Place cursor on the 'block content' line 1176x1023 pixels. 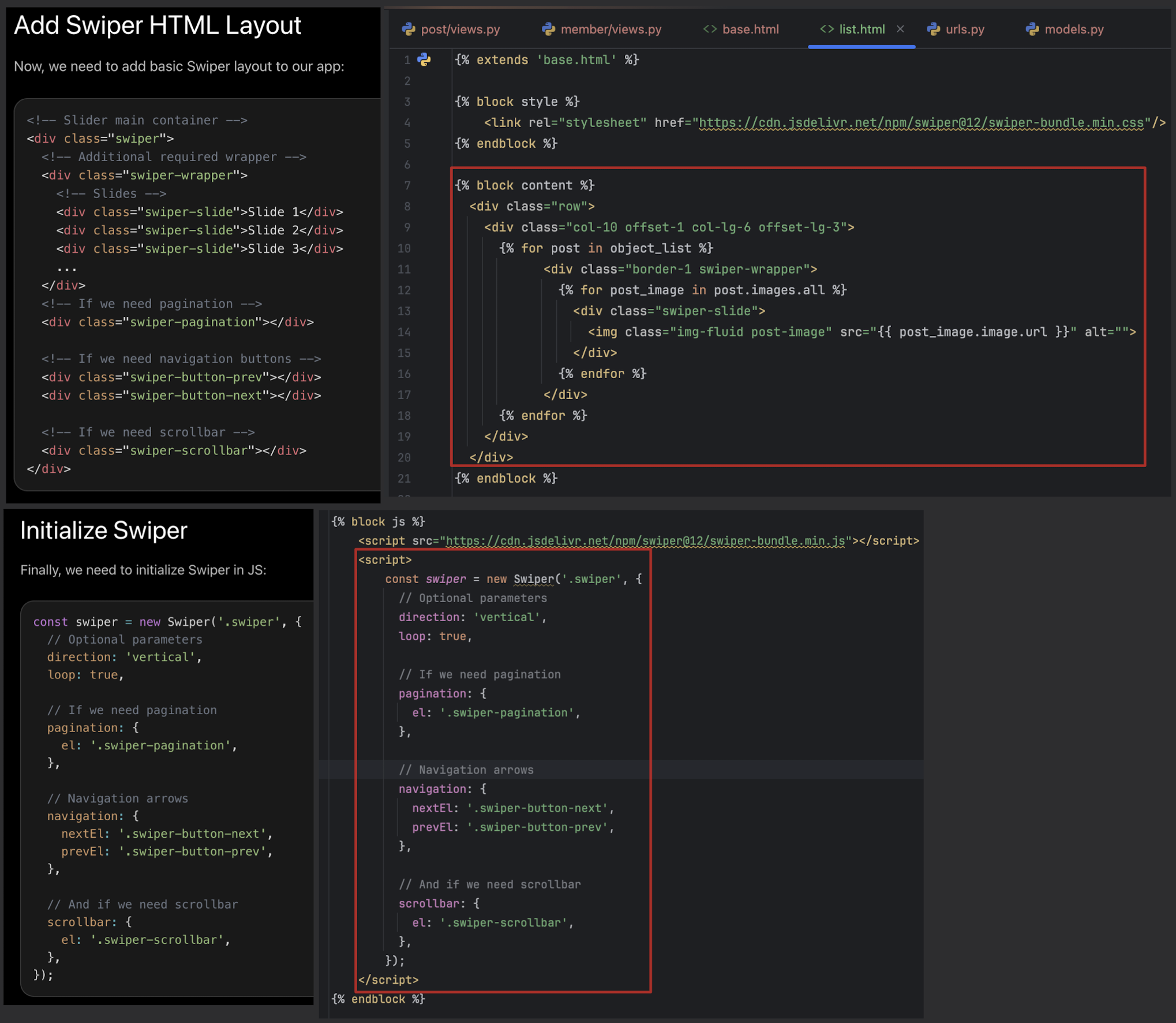tap(524, 185)
